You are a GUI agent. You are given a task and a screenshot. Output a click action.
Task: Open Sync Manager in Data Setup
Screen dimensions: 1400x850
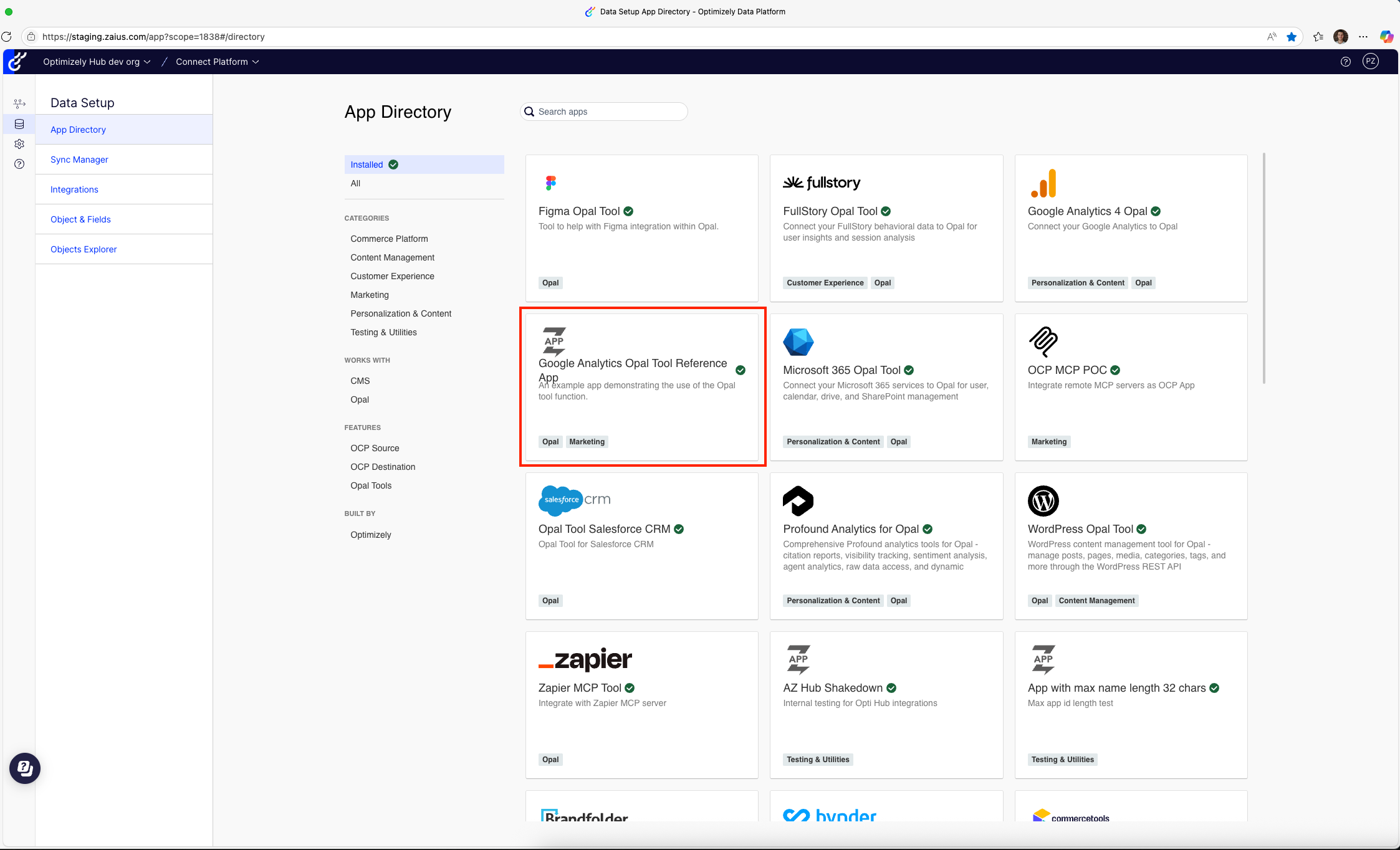79,160
